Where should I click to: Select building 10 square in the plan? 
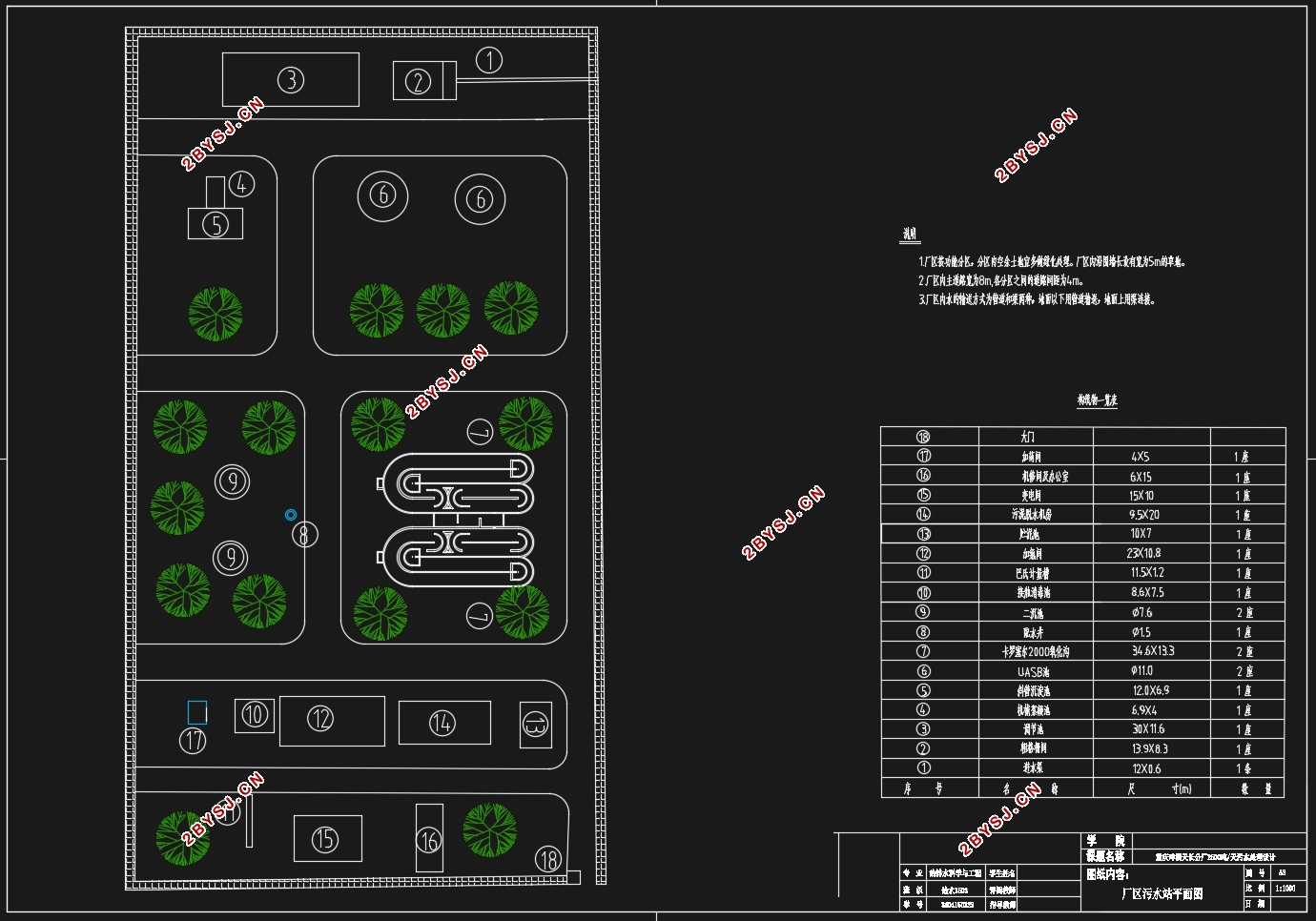click(x=255, y=715)
